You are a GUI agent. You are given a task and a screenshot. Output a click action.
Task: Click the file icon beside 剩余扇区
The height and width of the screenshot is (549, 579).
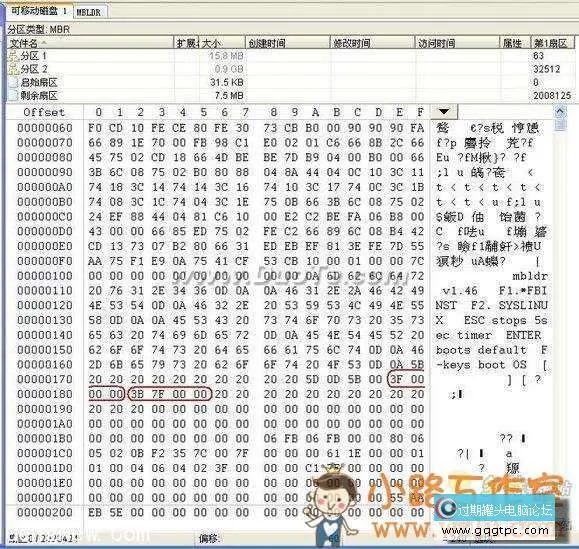[14, 96]
